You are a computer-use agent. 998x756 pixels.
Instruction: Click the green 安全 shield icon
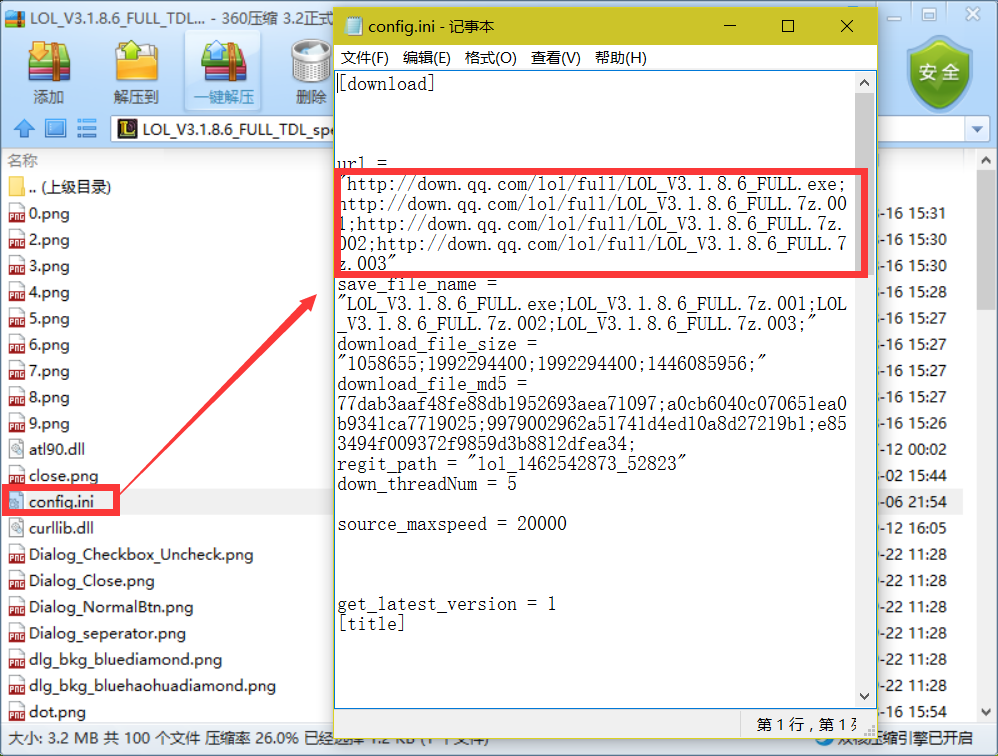point(939,74)
